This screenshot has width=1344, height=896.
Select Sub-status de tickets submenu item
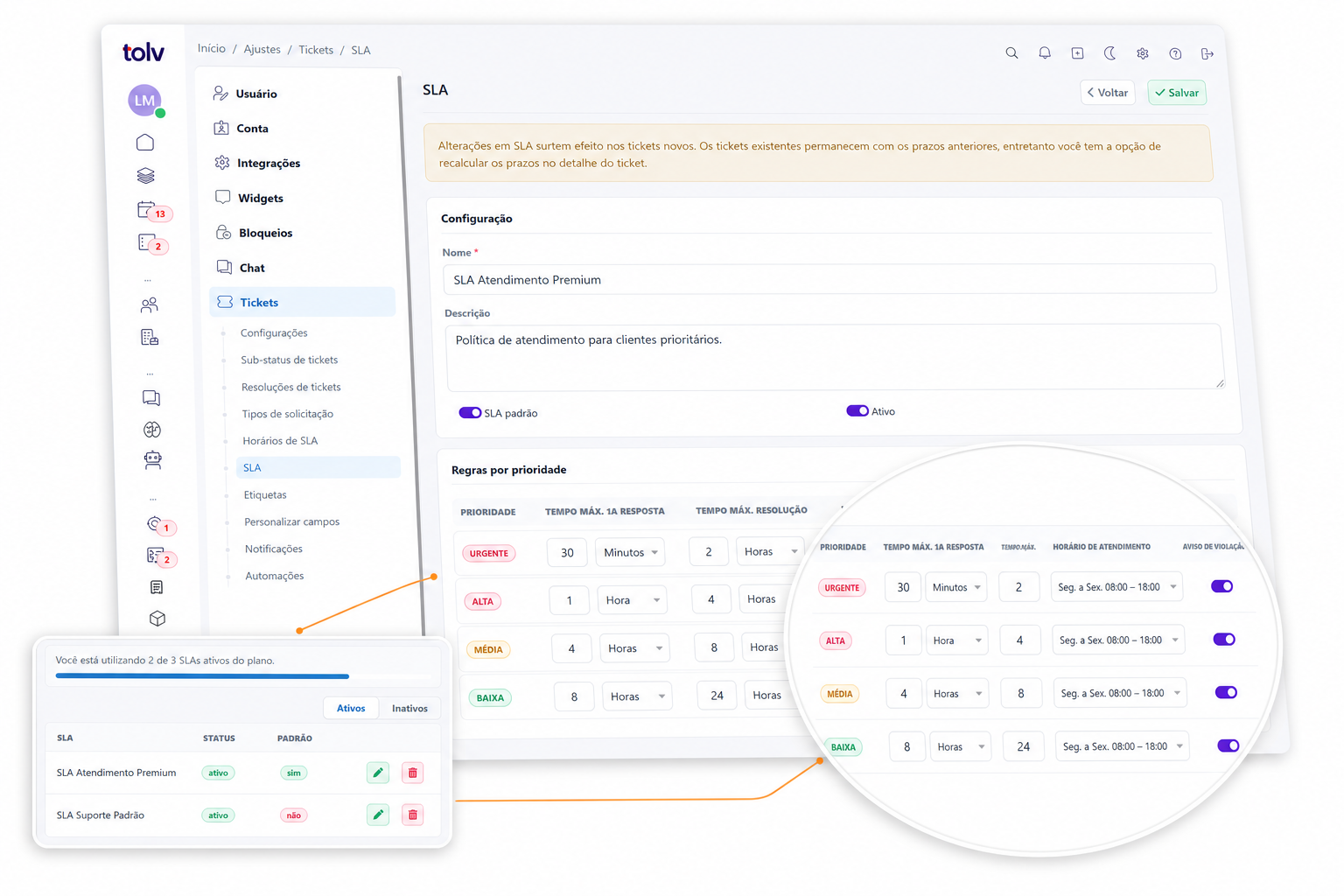(289, 360)
